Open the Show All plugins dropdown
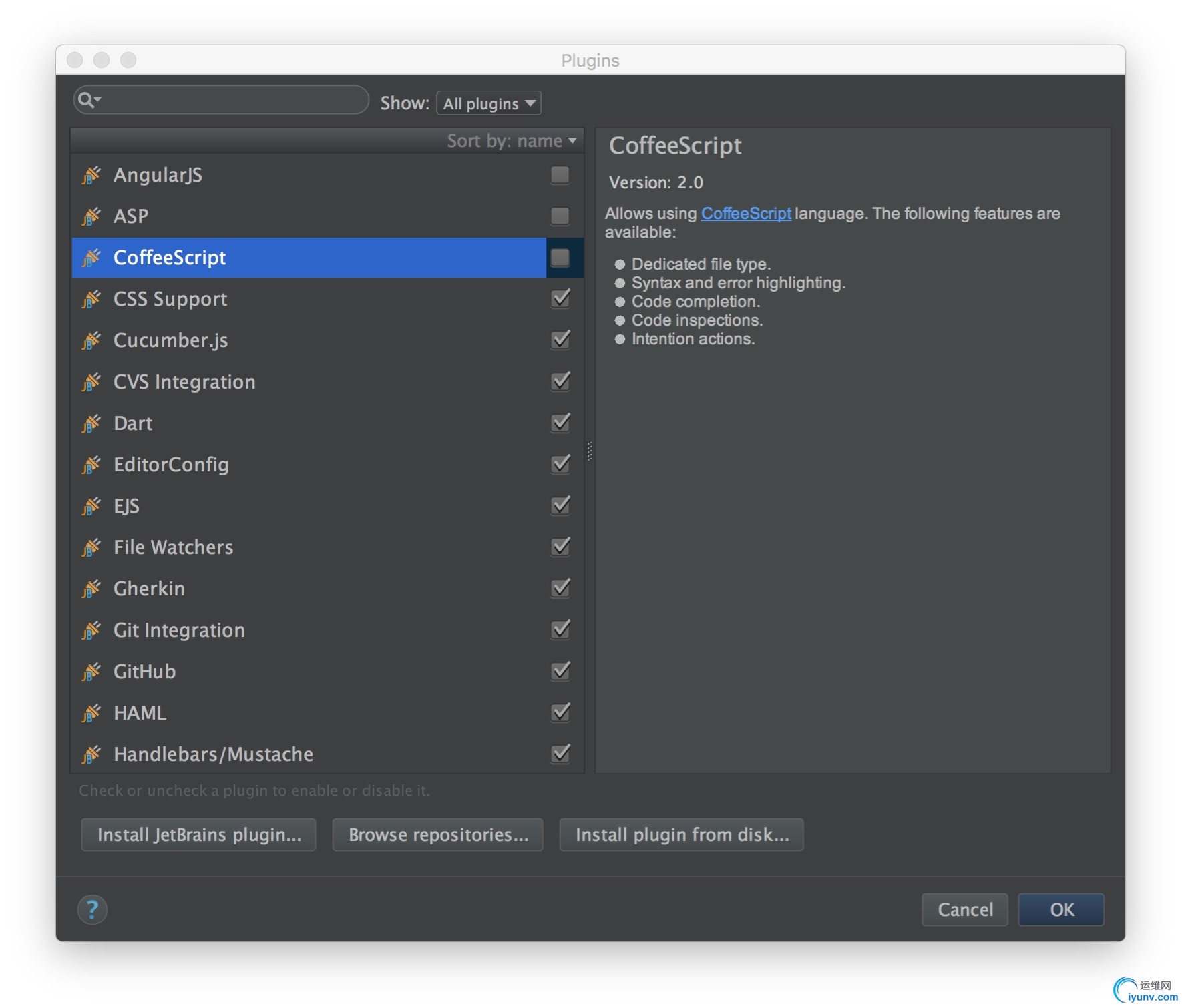This screenshot has width=1182, height=1008. pyautogui.click(x=489, y=103)
